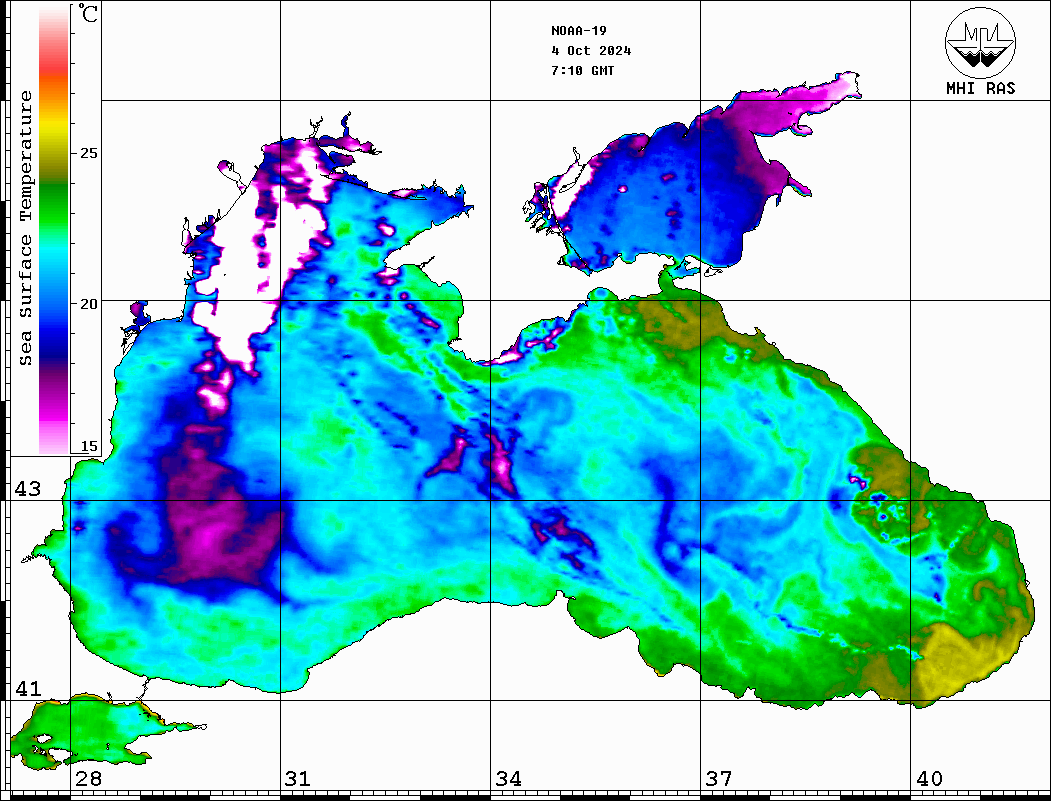The image size is (1051, 801).
Task: Click the longitude label 34
Action: [x=508, y=778]
